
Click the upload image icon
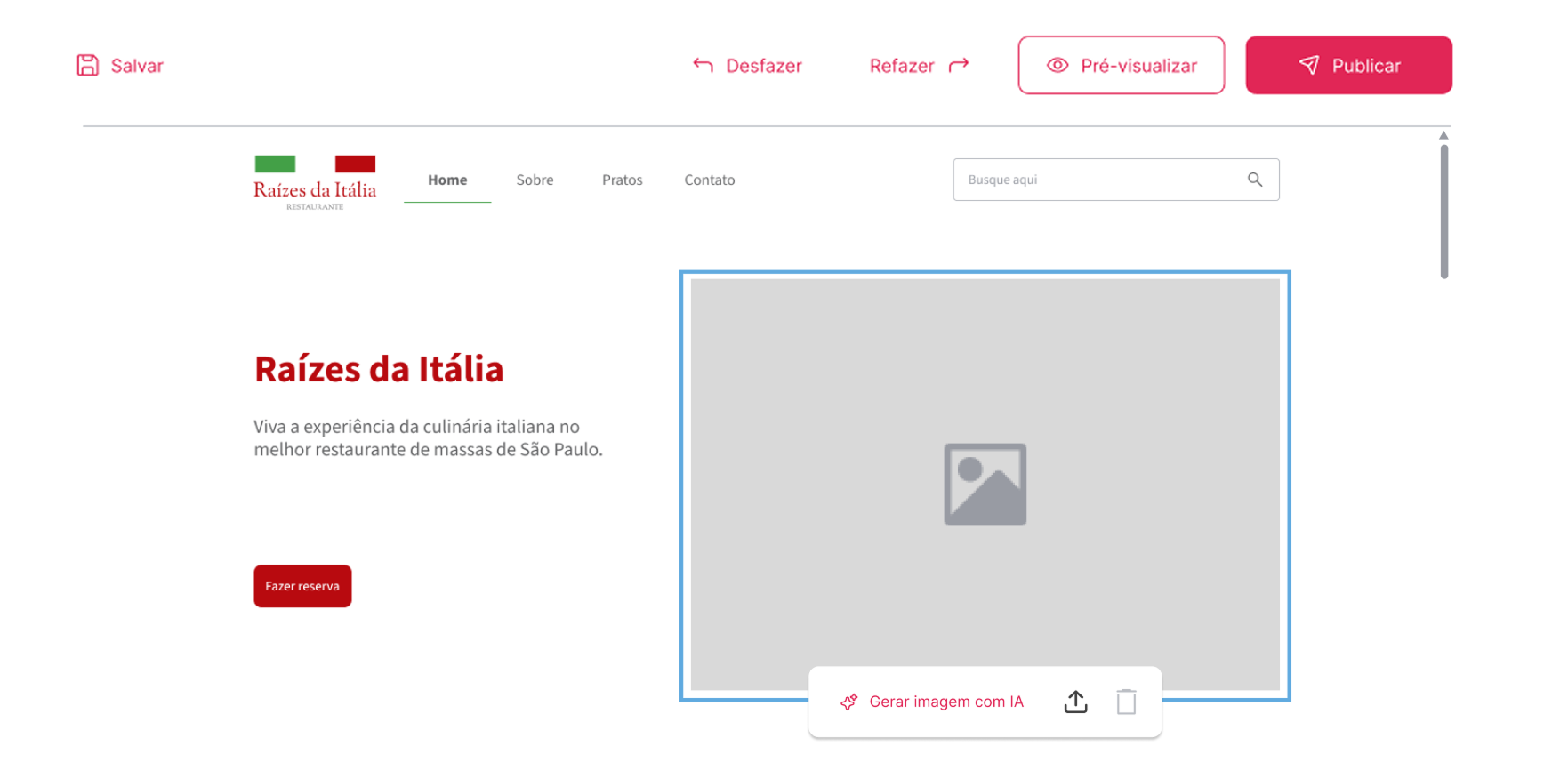[x=1075, y=702]
